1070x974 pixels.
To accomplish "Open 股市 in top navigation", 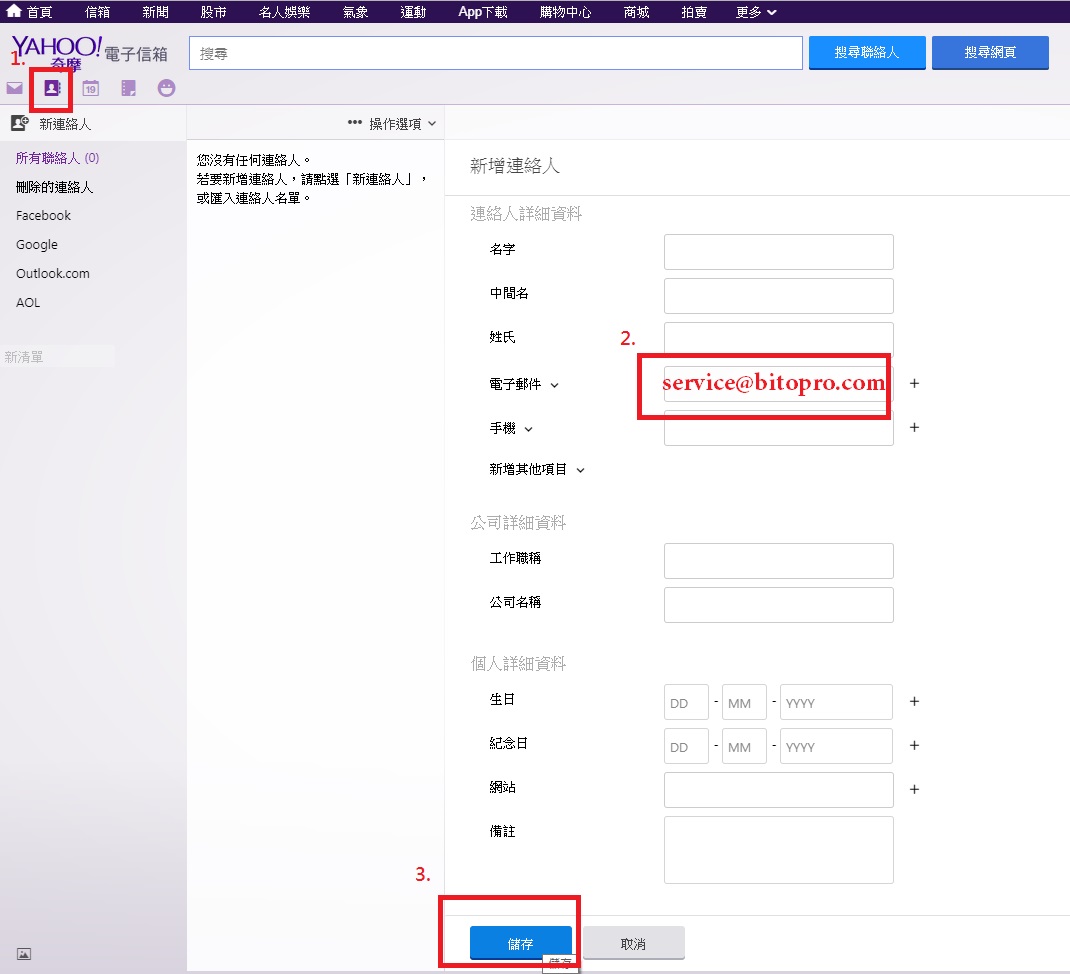I will 214,12.
